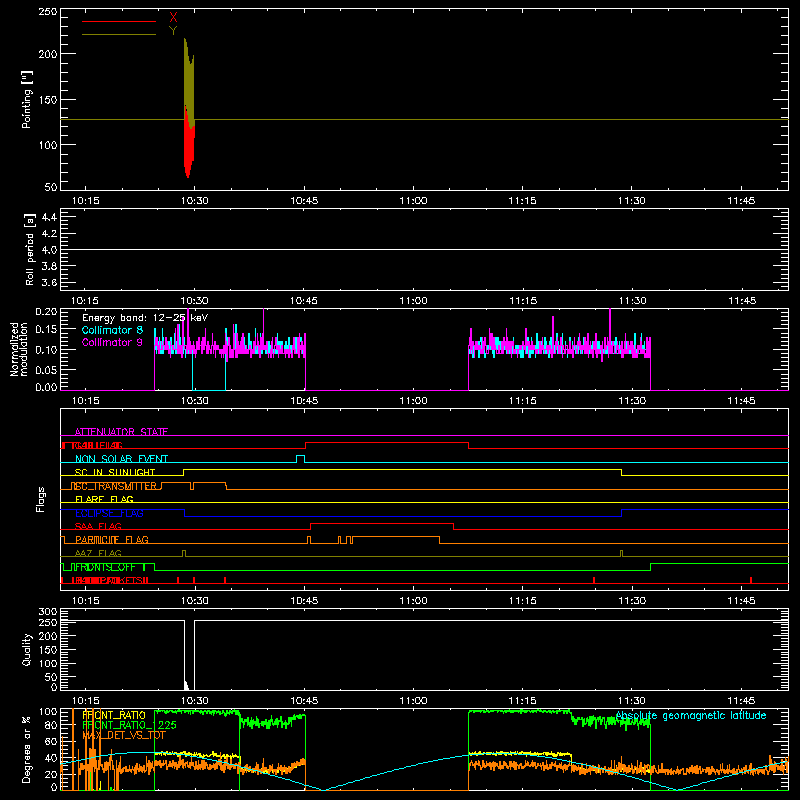The image size is (800, 800).
Task: Click the AAZ_FLAG label
Action: [98, 553]
